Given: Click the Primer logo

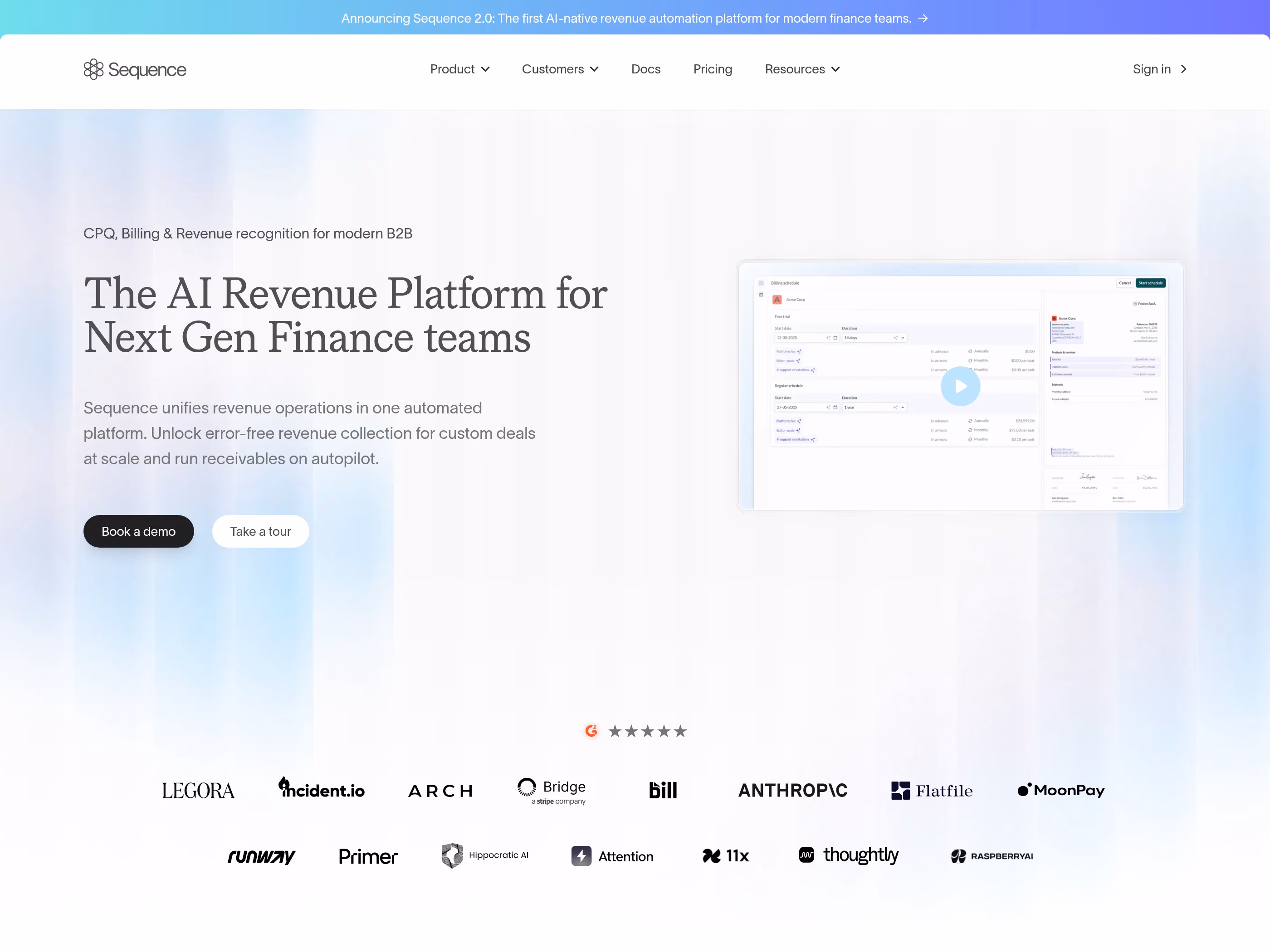Looking at the screenshot, I should (368, 856).
